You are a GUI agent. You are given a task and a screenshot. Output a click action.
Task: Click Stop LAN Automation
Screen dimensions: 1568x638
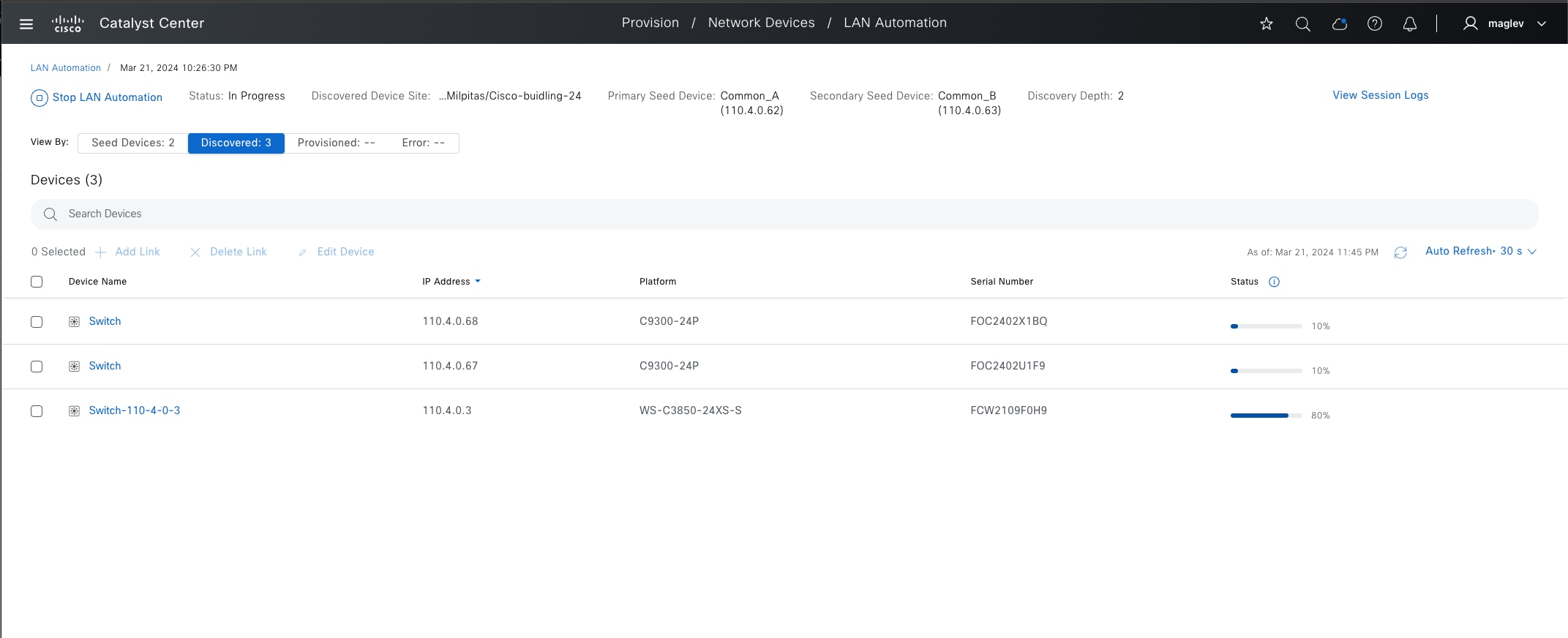click(x=97, y=97)
